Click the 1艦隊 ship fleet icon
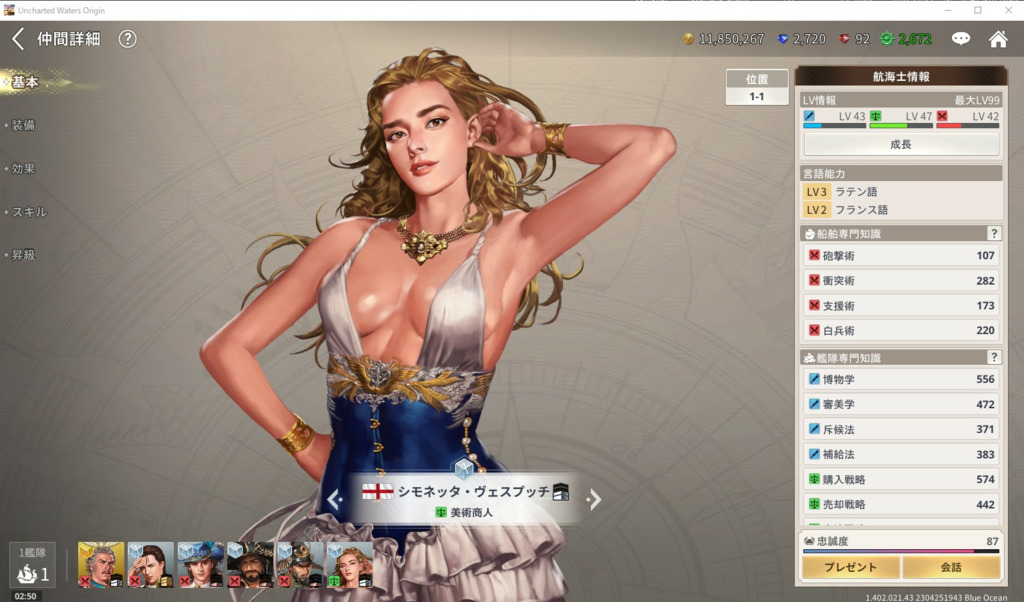 (27, 574)
